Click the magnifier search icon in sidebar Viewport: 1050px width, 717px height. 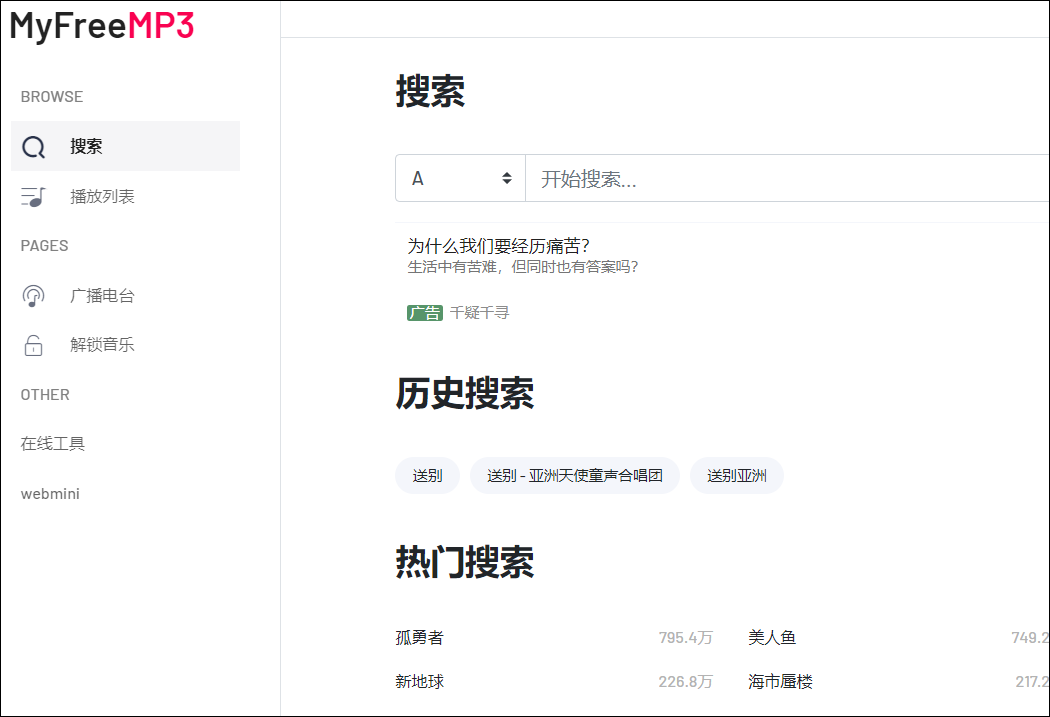34,147
